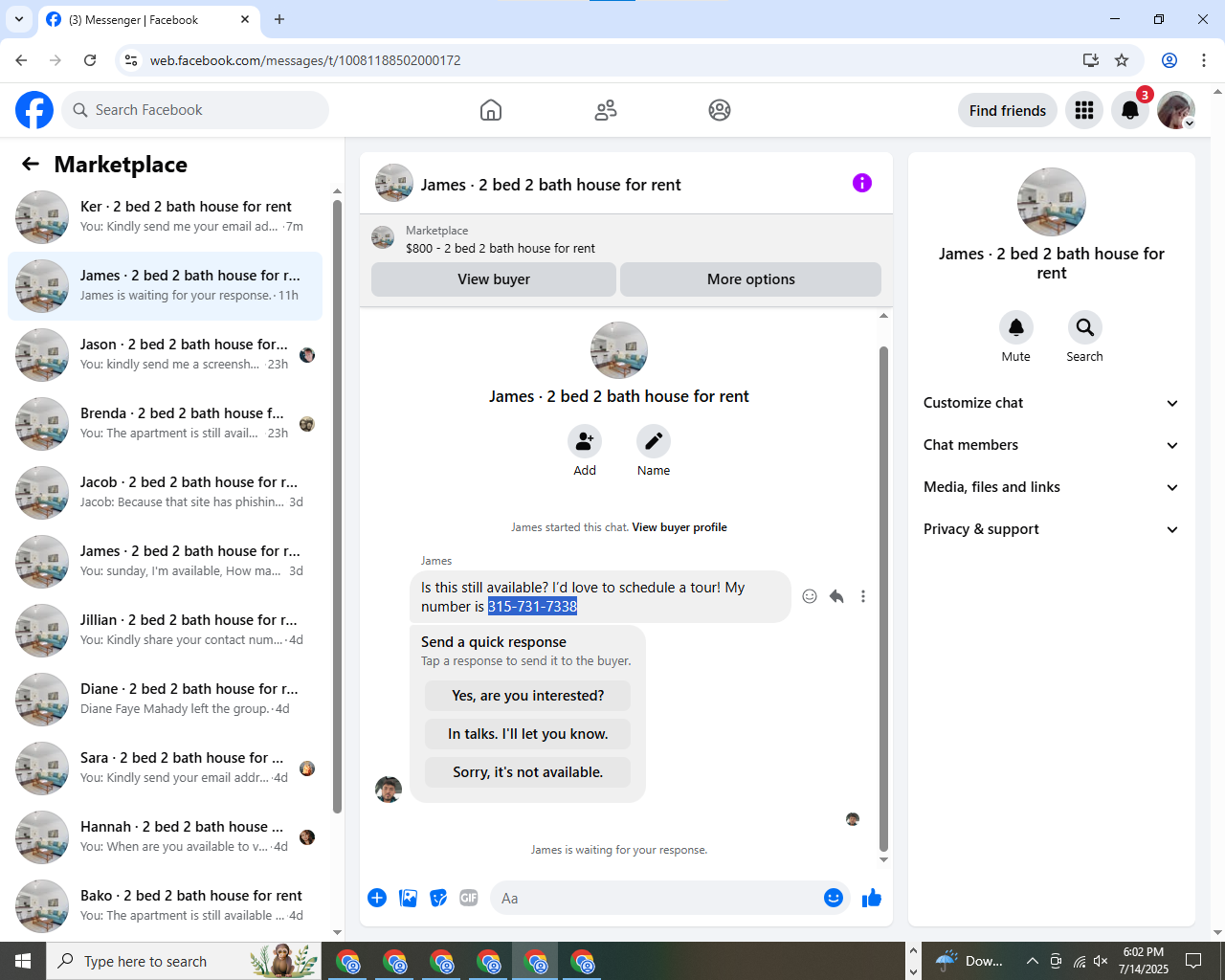Open the Jillian conversation
The width and height of the screenshot is (1225, 980).
[x=165, y=631]
